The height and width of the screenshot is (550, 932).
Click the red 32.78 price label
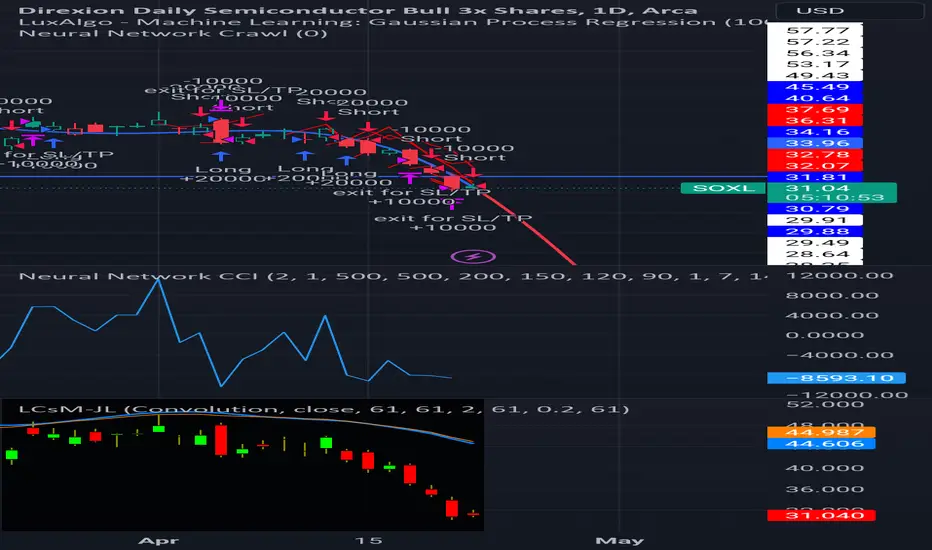point(817,155)
